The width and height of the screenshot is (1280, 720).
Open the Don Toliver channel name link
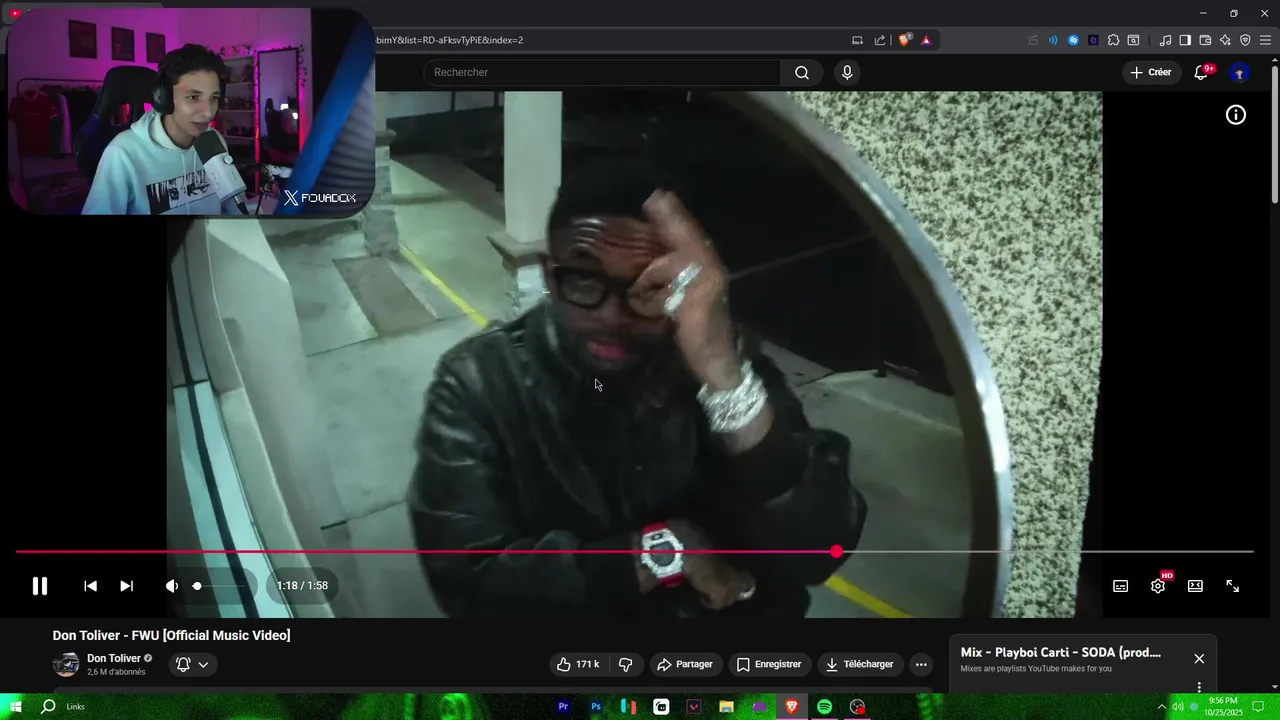(114, 658)
